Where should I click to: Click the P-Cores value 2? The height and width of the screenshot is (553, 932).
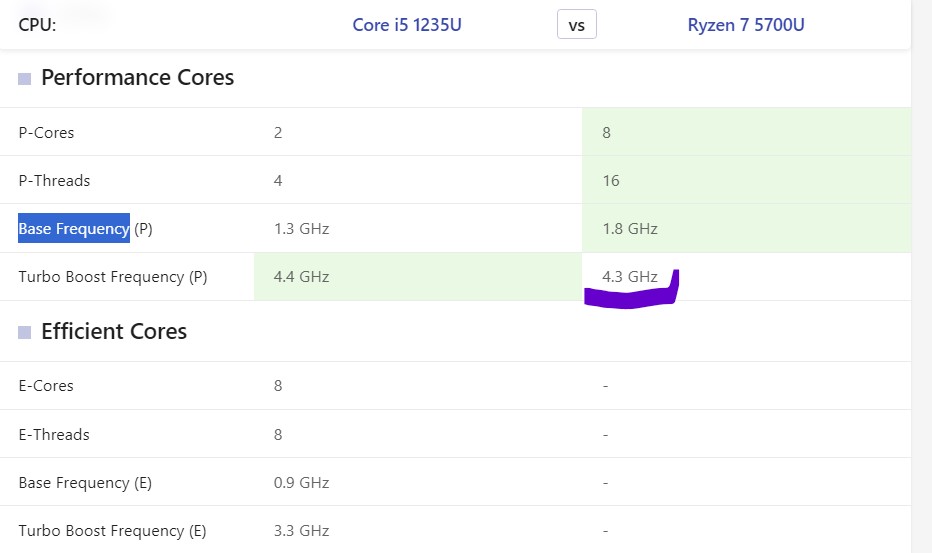pyautogui.click(x=278, y=133)
